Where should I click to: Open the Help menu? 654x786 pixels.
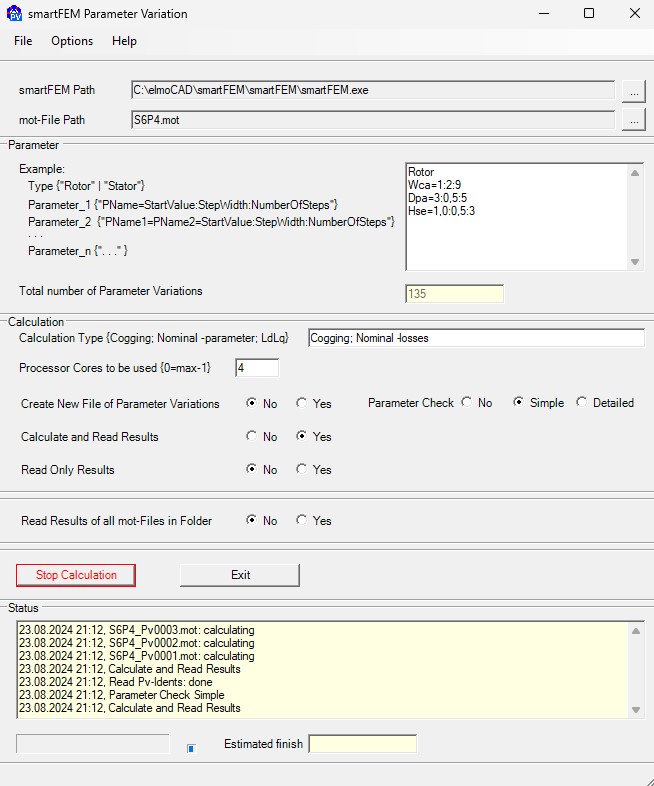[124, 41]
